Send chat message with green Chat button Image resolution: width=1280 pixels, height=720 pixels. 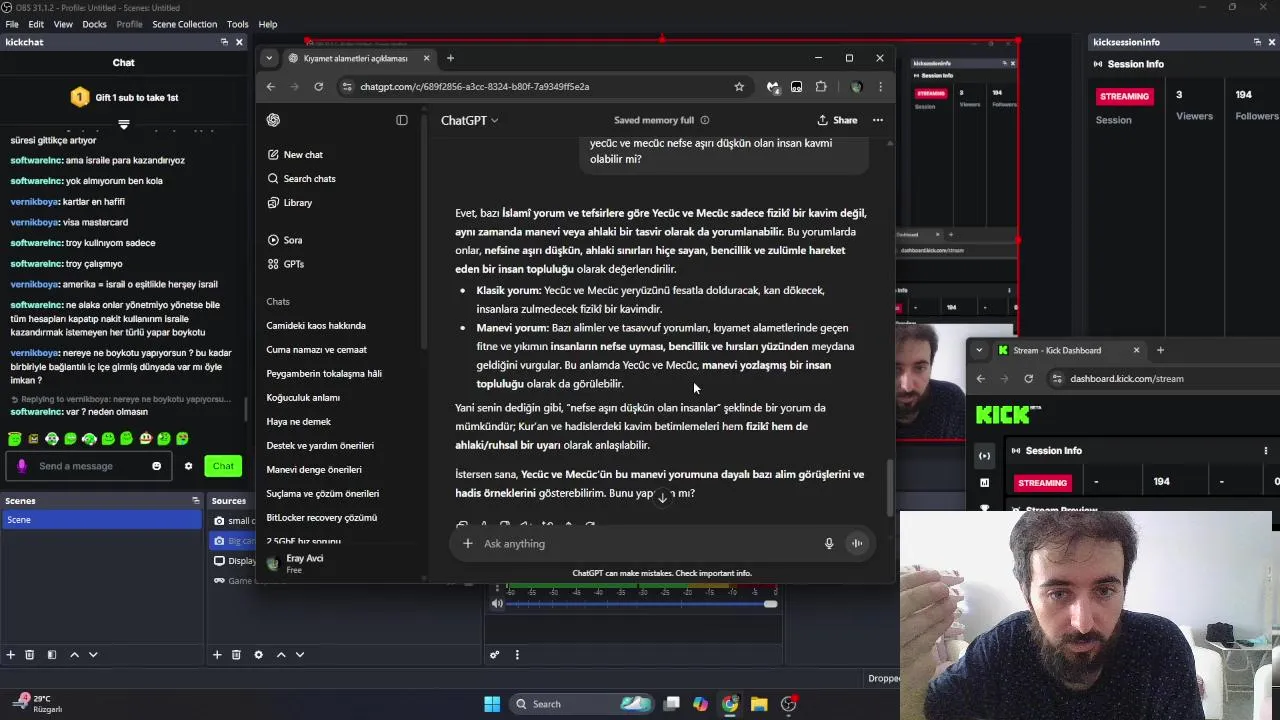(223, 466)
